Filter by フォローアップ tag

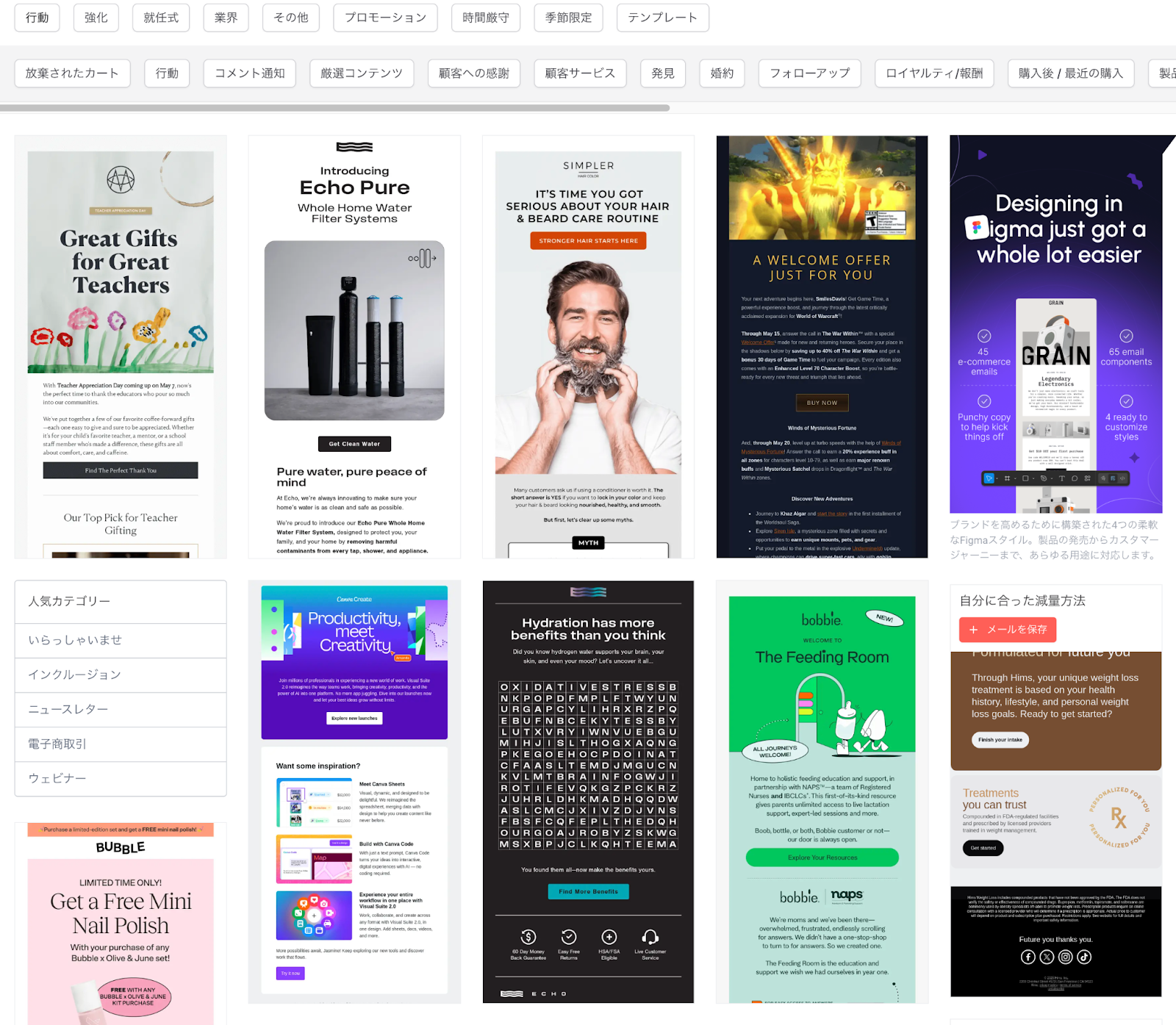[810, 73]
